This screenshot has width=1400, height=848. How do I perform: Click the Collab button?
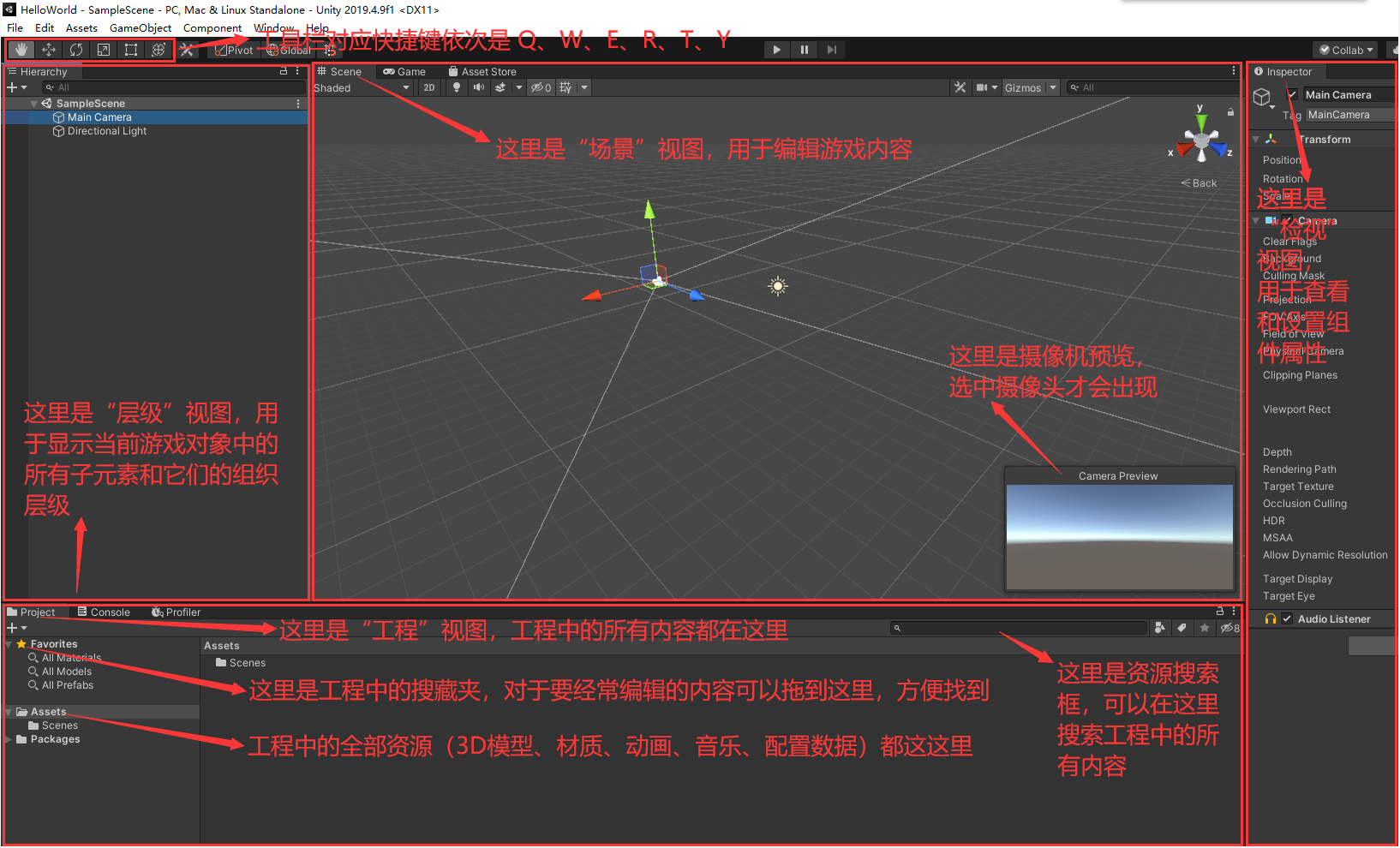(1345, 50)
